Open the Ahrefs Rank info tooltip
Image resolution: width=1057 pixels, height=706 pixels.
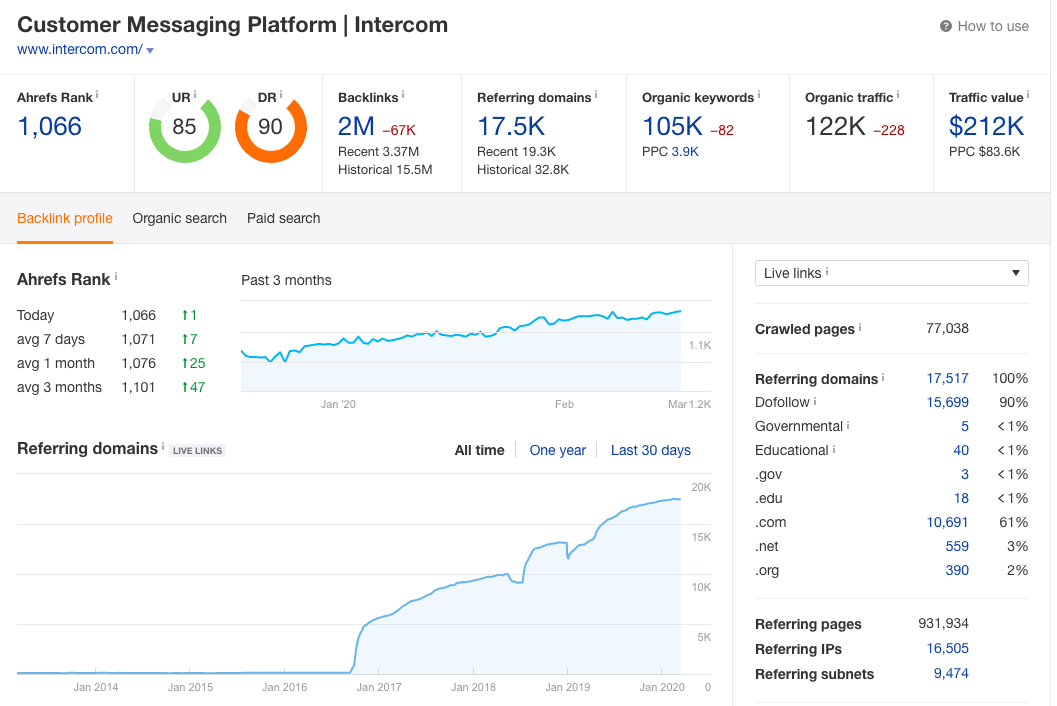97,97
